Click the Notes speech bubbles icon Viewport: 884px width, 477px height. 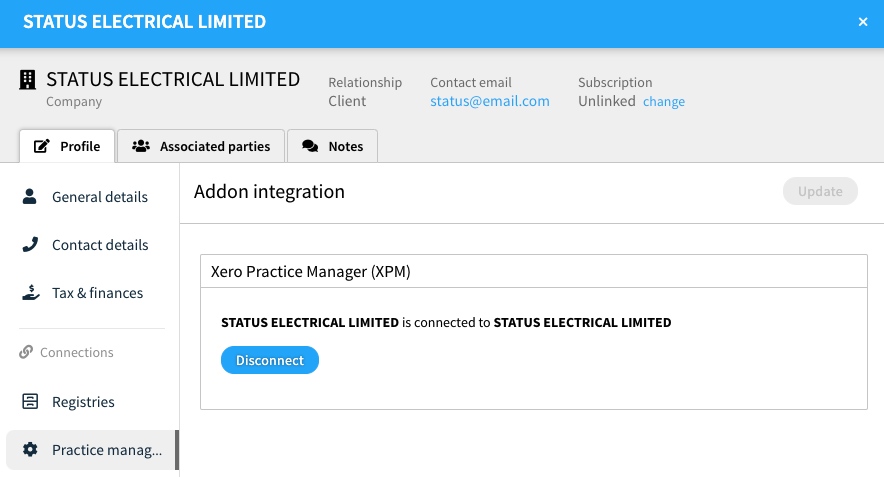310,146
